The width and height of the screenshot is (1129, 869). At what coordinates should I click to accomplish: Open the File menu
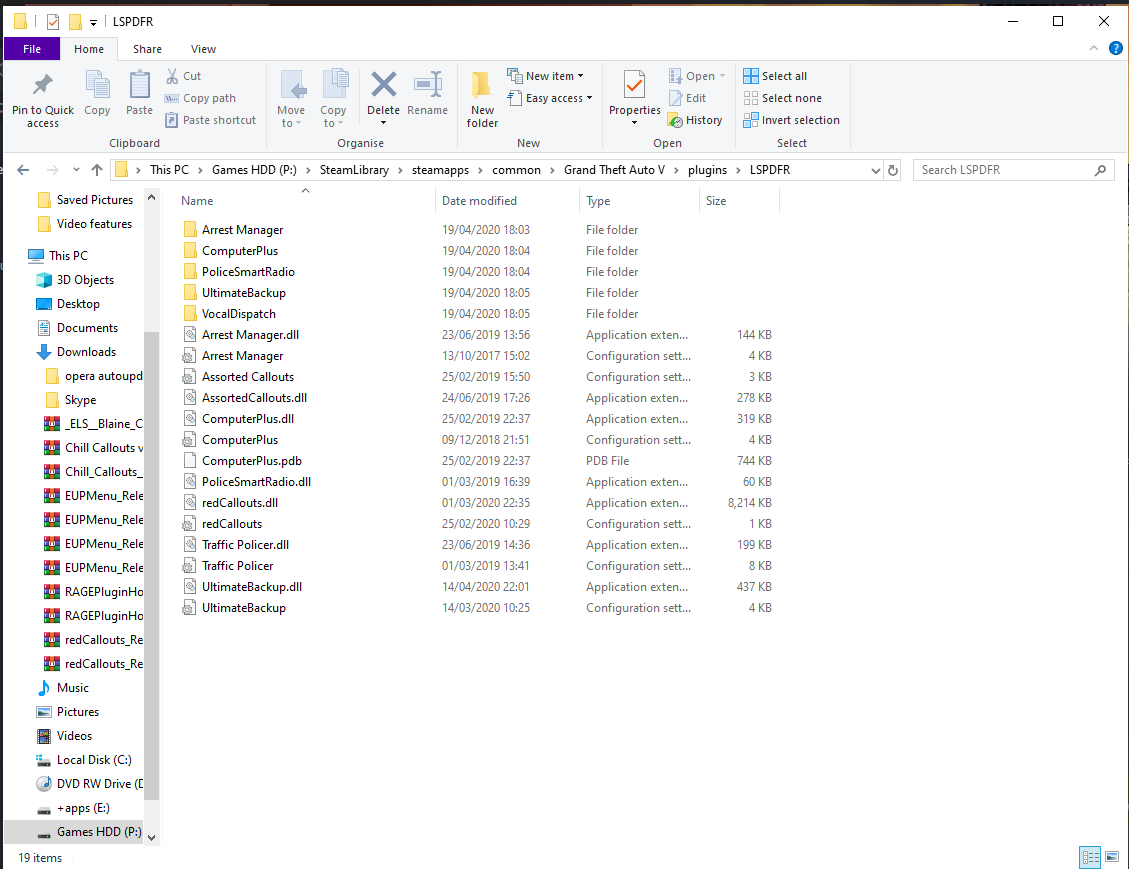tap(32, 49)
